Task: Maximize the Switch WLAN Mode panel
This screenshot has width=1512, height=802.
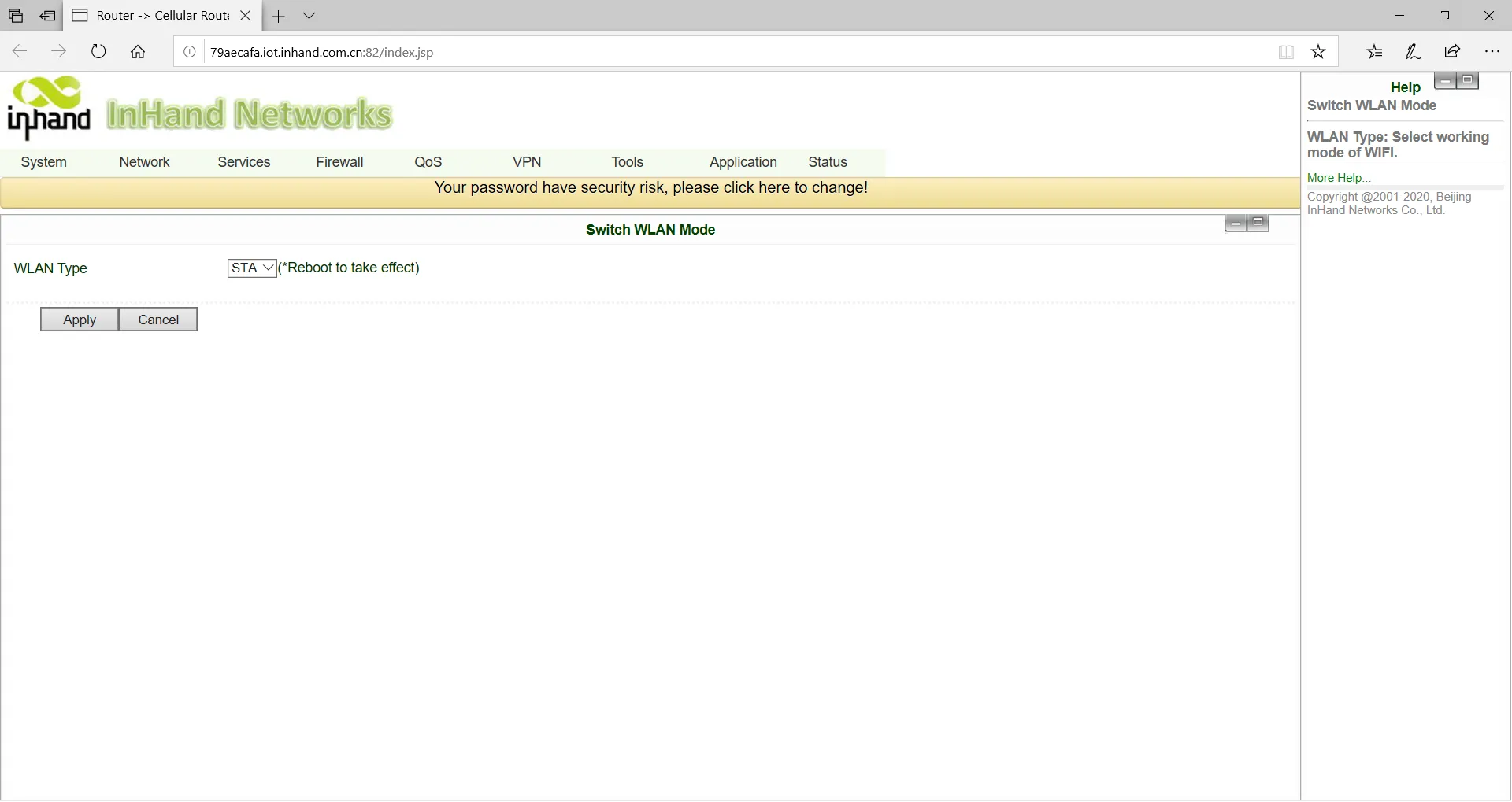Action: [x=1258, y=223]
